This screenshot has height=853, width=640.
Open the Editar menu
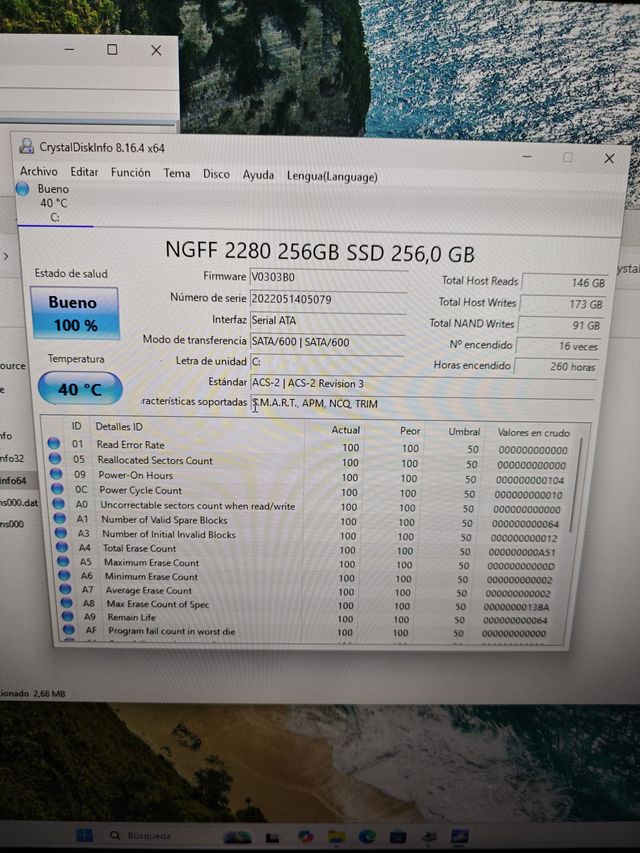click(84, 172)
